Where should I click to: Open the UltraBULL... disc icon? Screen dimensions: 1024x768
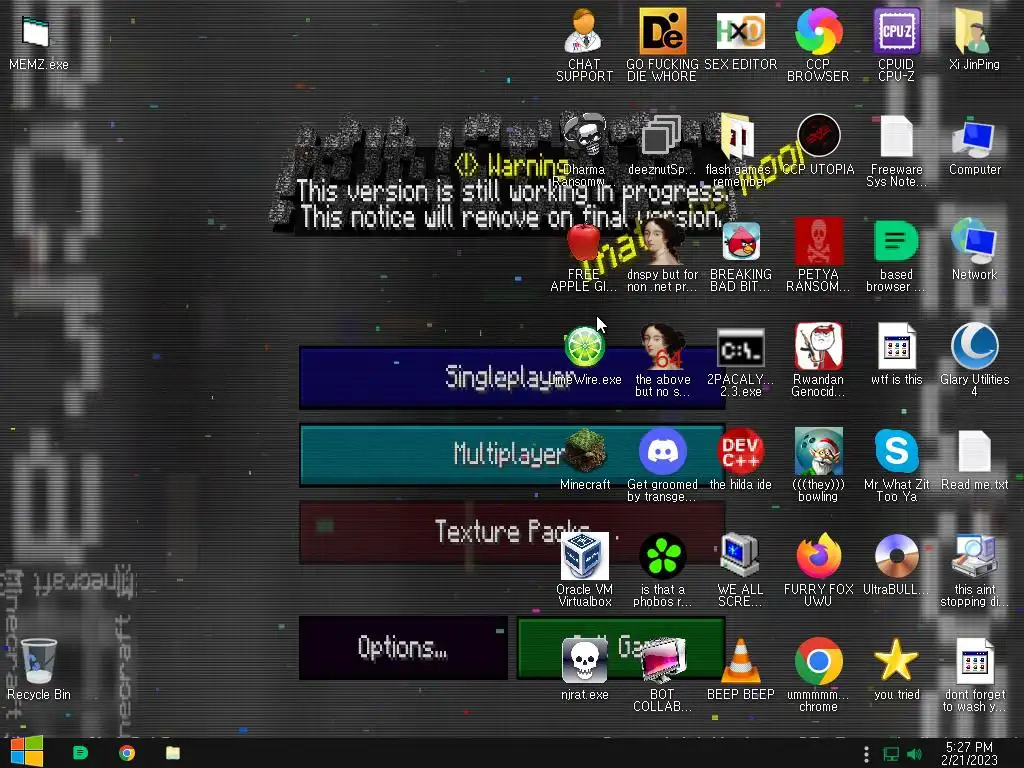[x=896, y=556]
